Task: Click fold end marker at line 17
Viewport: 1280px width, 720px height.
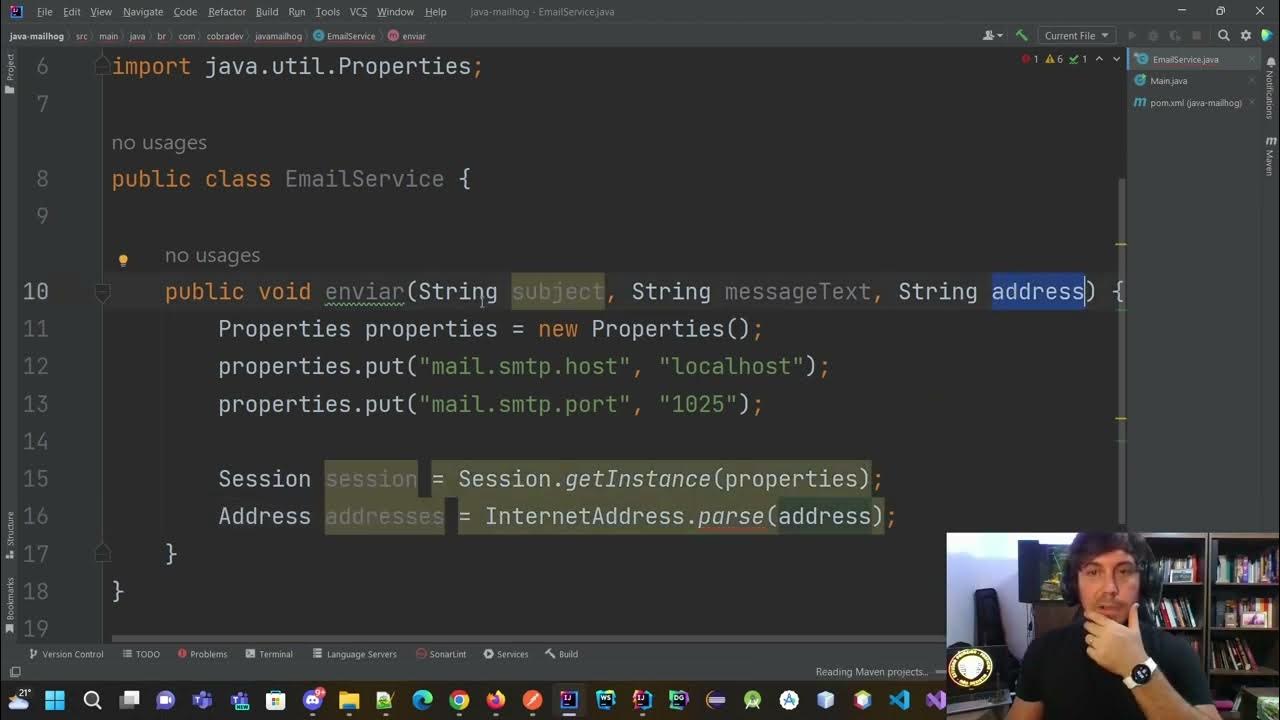Action: 102,553
